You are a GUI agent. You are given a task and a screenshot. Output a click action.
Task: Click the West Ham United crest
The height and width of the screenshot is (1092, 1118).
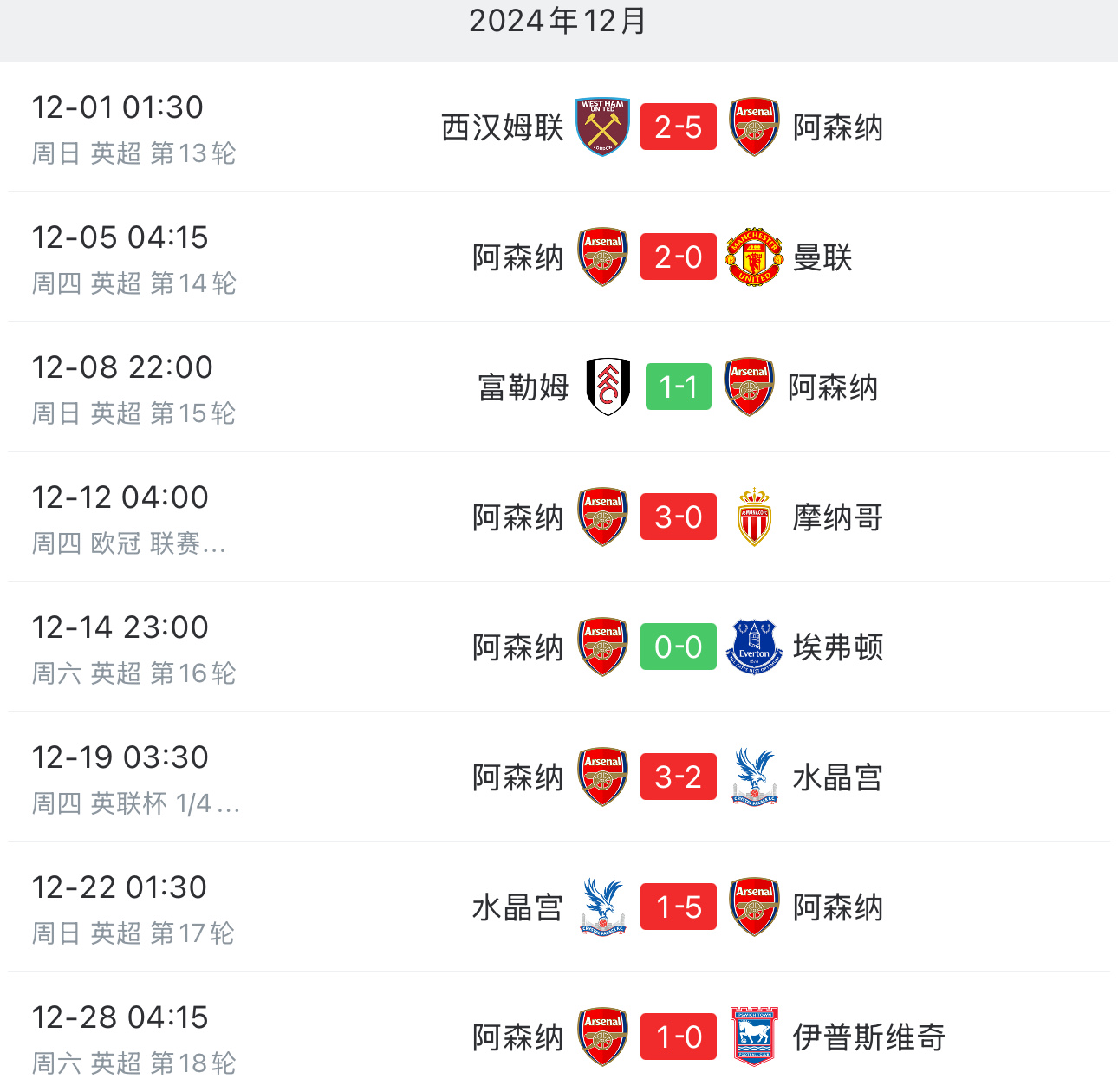point(602,127)
